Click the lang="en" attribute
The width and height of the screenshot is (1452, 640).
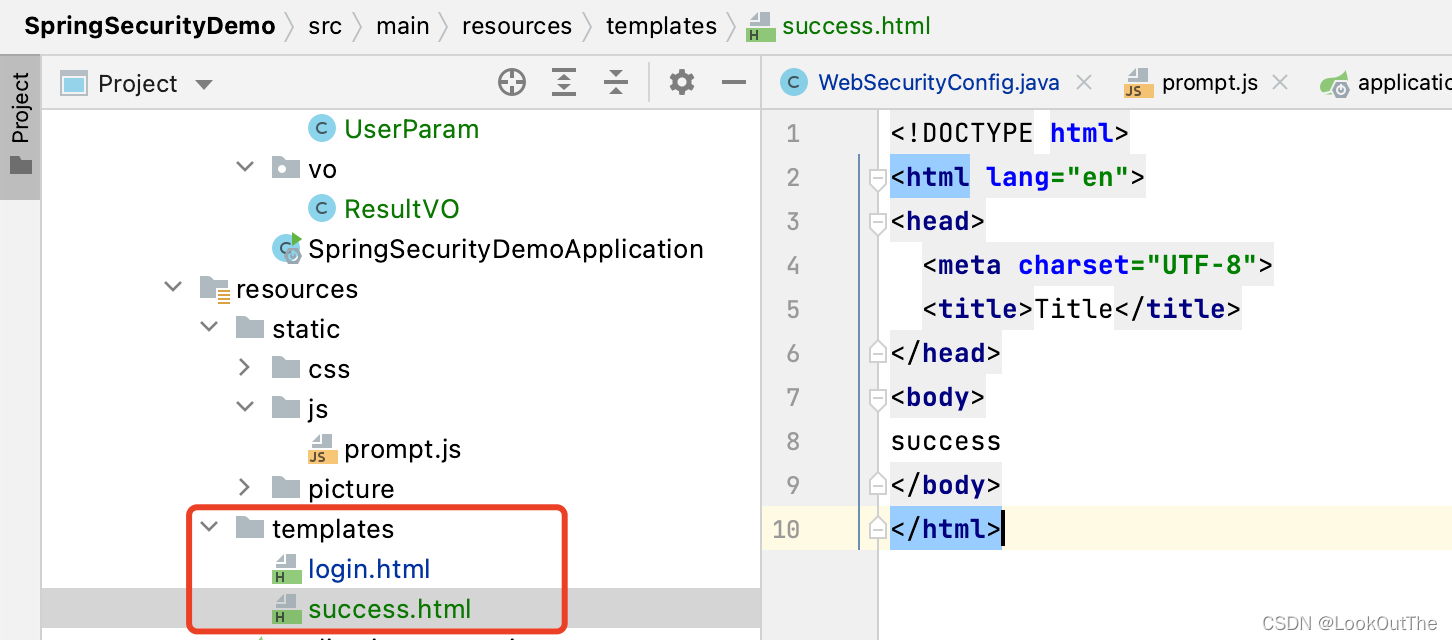pos(1057,177)
